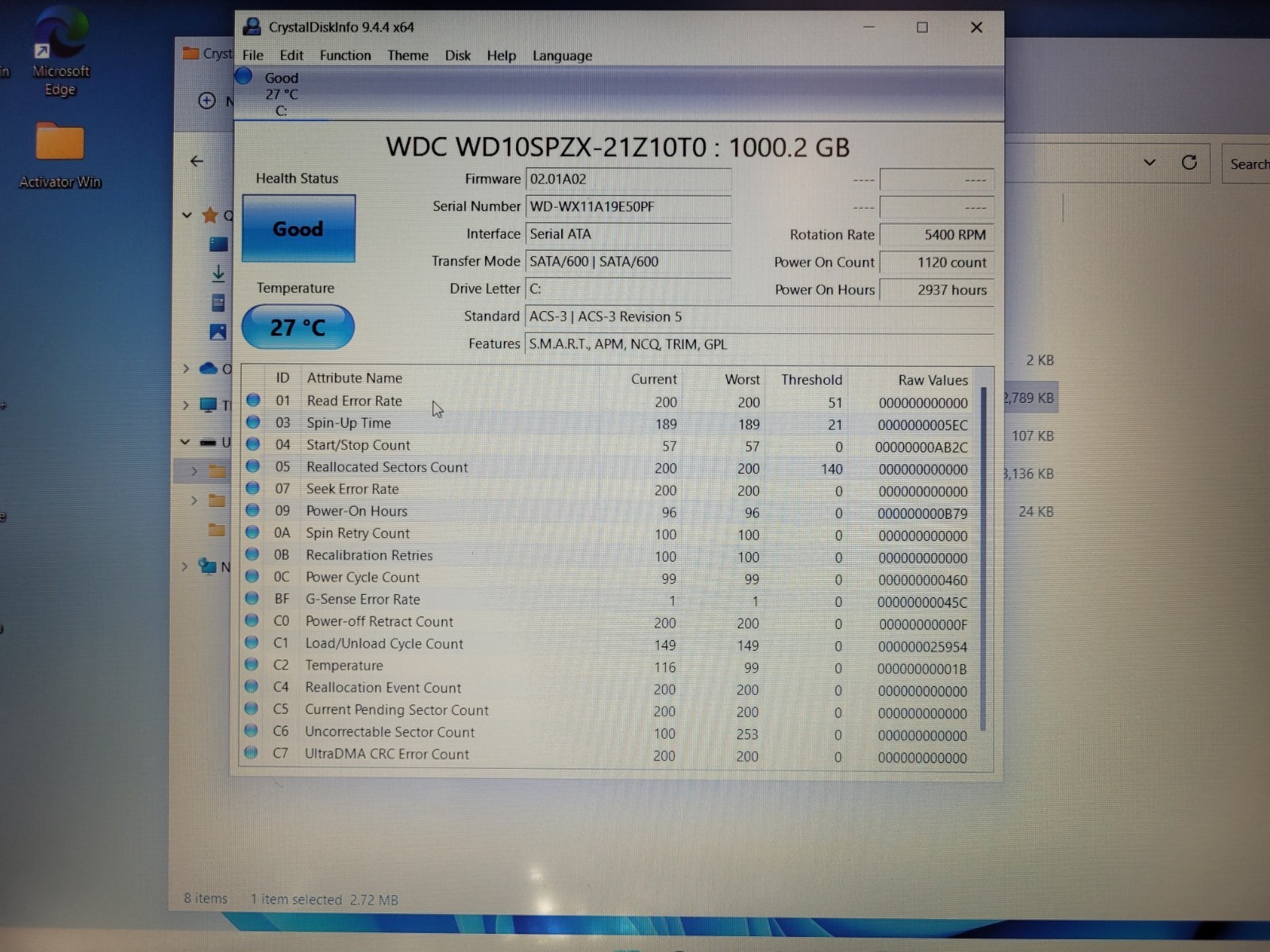Click the attribute list vertical scrollbar

click(x=983, y=558)
